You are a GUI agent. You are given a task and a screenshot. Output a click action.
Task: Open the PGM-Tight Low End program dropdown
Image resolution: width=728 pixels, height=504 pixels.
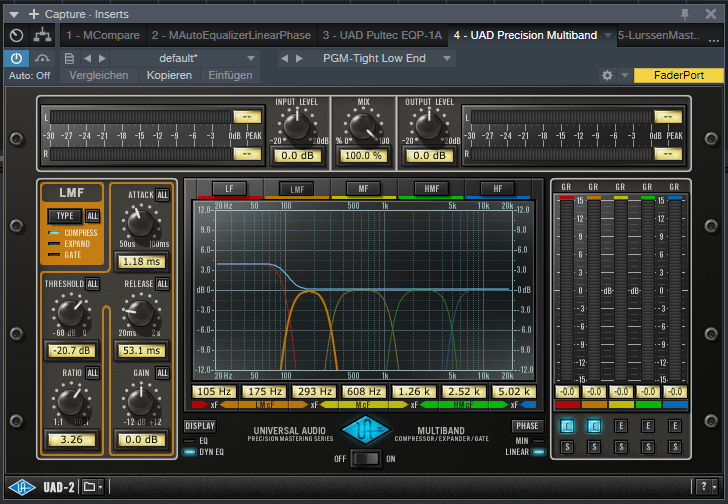pos(447,58)
